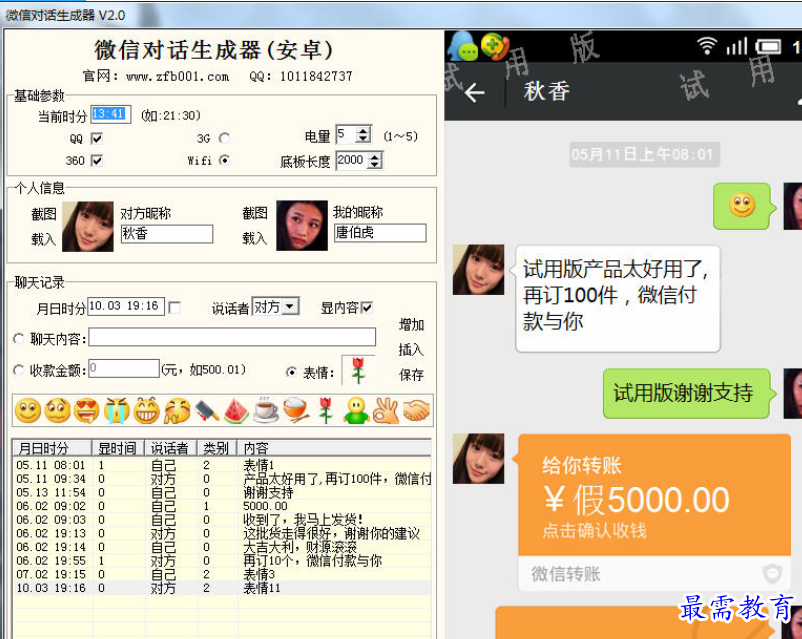Decrease 底板长度 with down arrow
The width and height of the screenshot is (802, 639).
tap(375, 165)
